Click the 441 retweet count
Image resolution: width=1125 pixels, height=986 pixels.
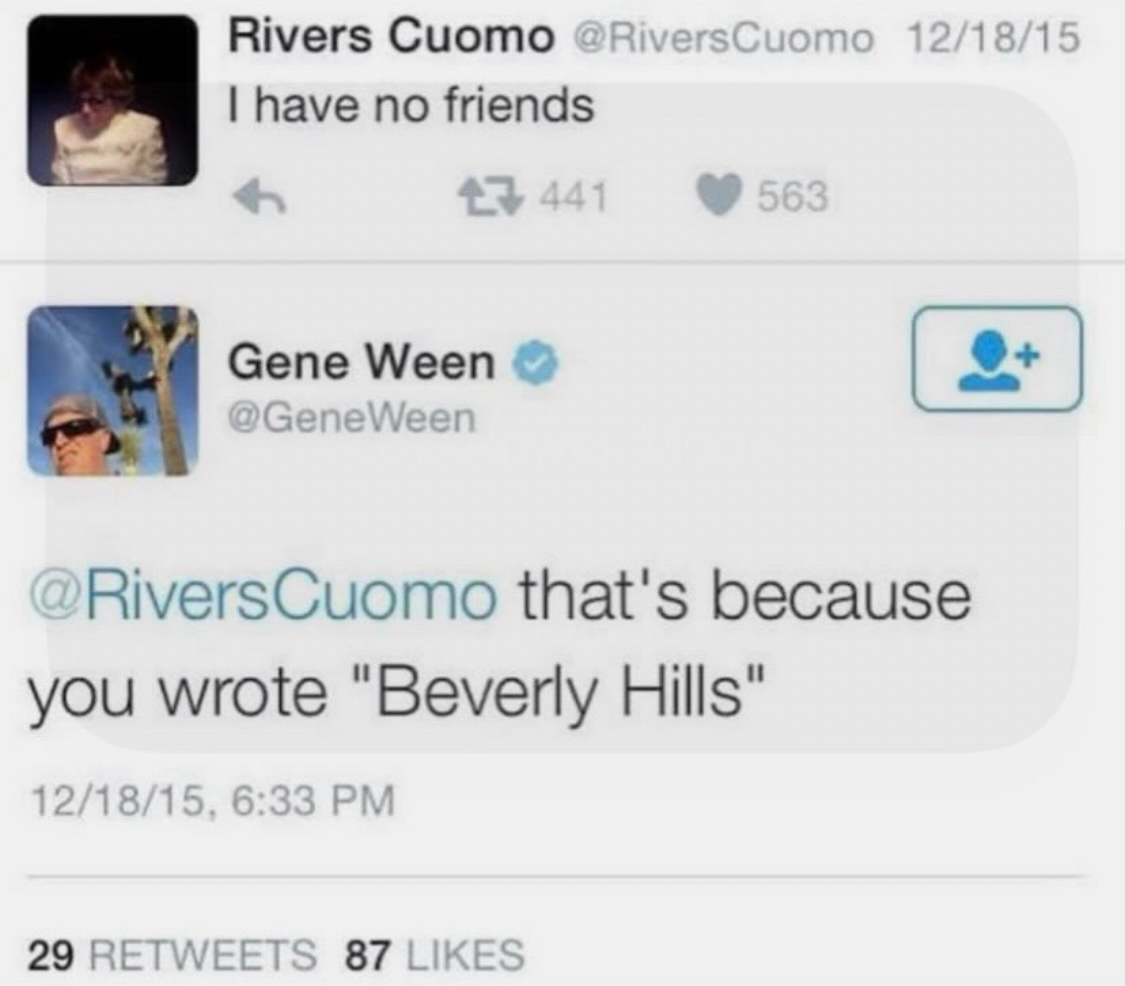(575, 198)
